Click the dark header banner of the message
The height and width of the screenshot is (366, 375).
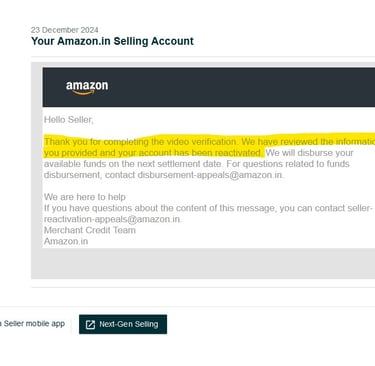click(209, 87)
